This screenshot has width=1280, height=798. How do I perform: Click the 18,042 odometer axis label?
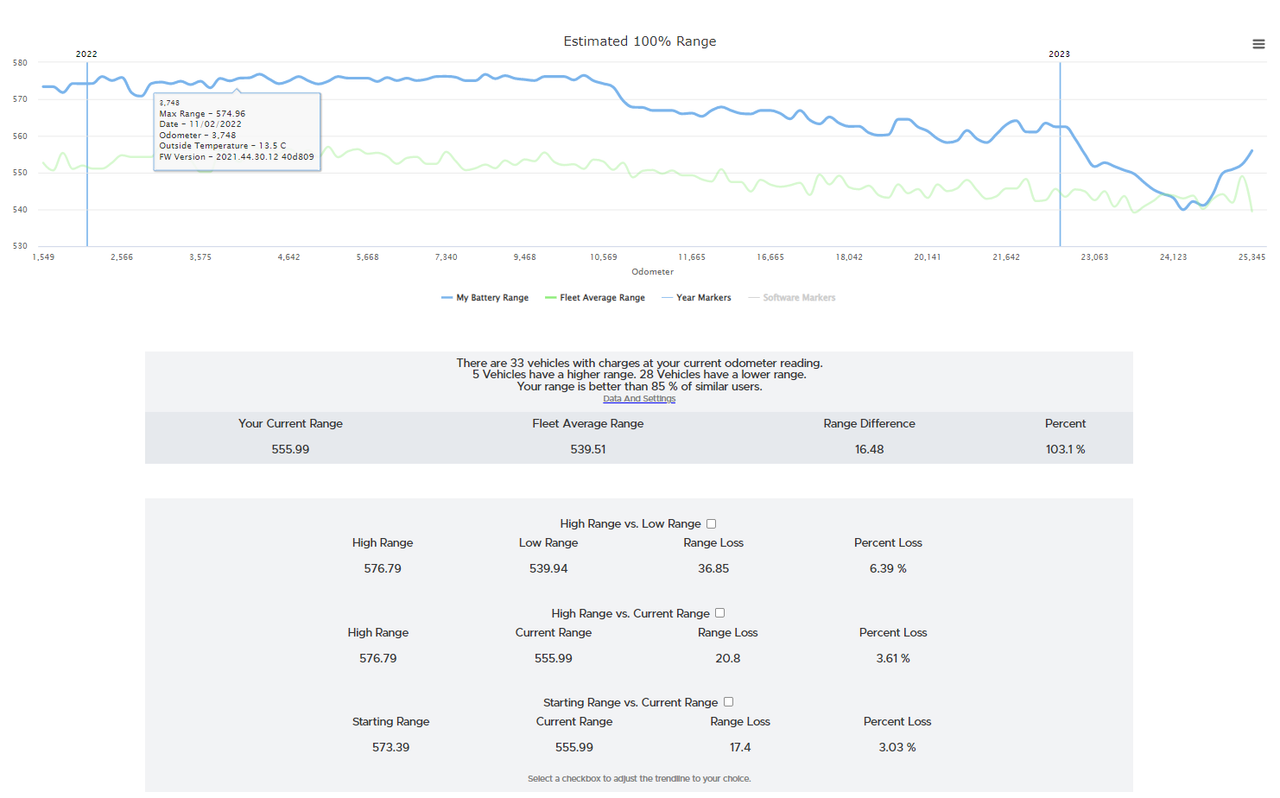pos(848,258)
